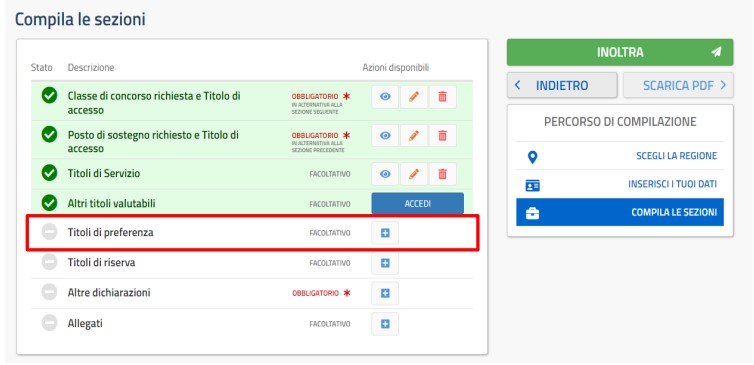Submit the application with INOLTRA button

(x=620, y=52)
